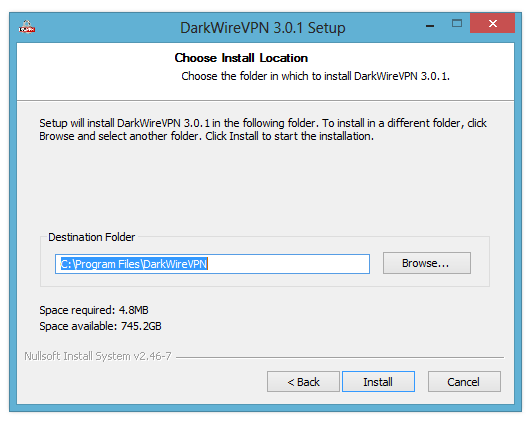Go to the previous step with < Back
The width and height of the screenshot is (526, 424).
click(303, 382)
